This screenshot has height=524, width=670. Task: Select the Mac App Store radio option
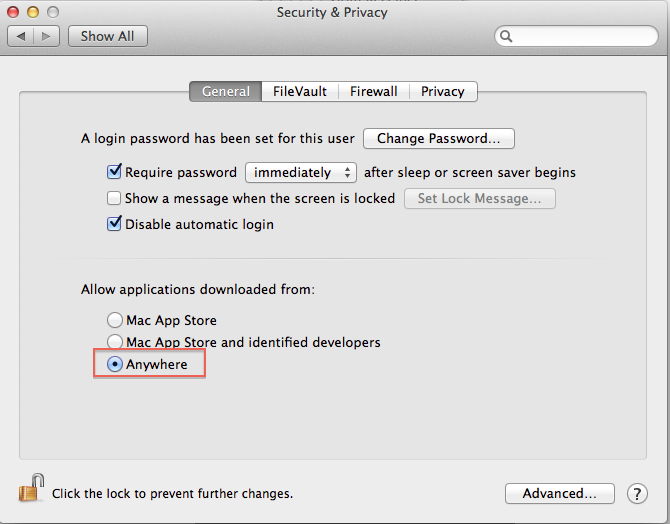click(114, 320)
